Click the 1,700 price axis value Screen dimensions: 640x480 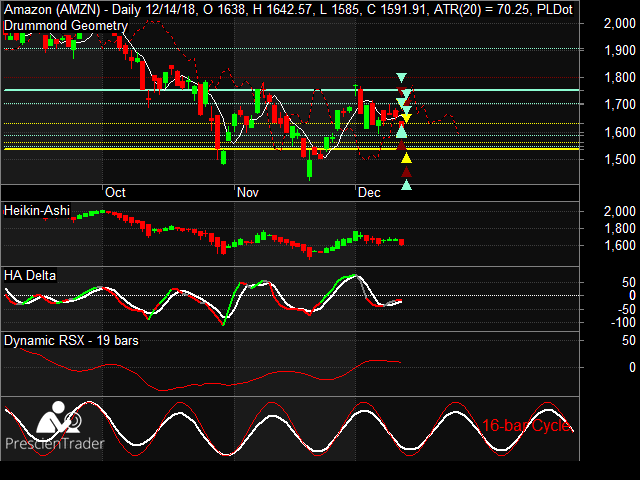tap(620, 105)
